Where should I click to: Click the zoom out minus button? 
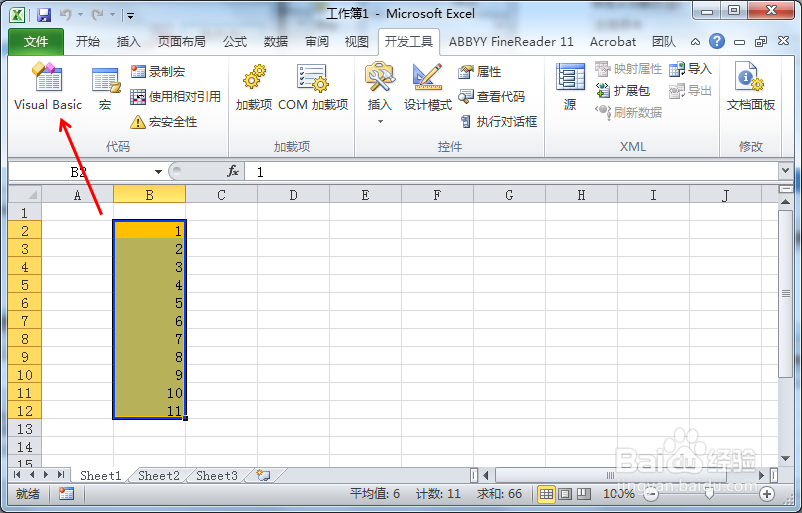pos(651,494)
